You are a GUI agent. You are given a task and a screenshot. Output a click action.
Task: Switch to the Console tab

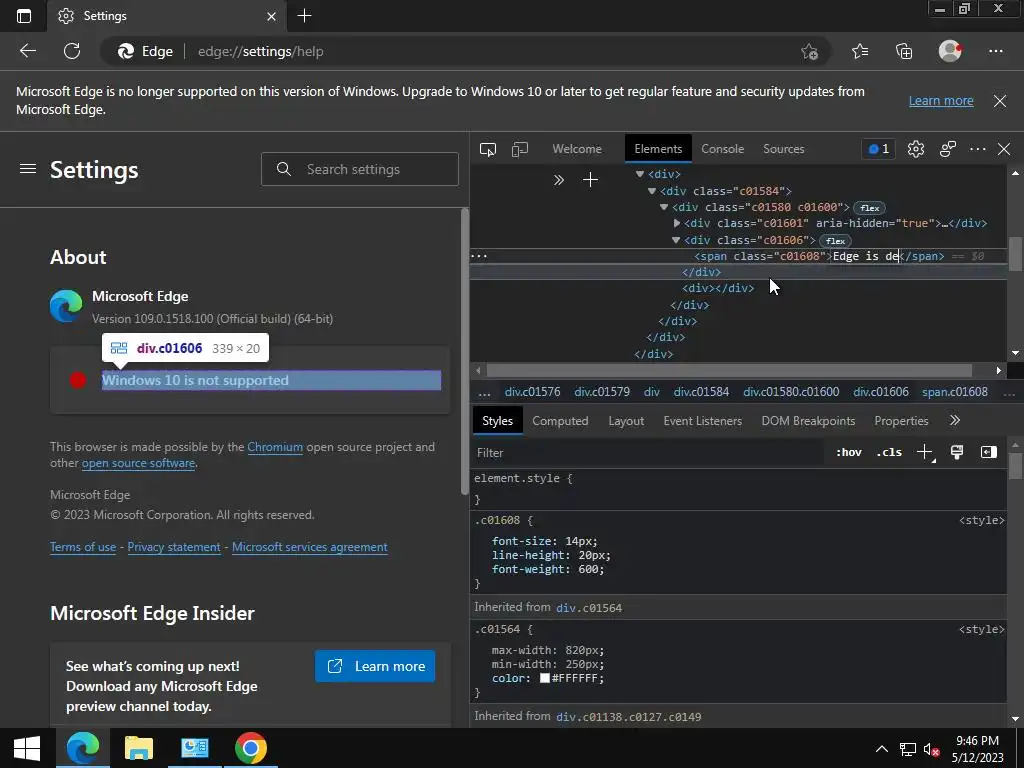click(x=722, y=149)
